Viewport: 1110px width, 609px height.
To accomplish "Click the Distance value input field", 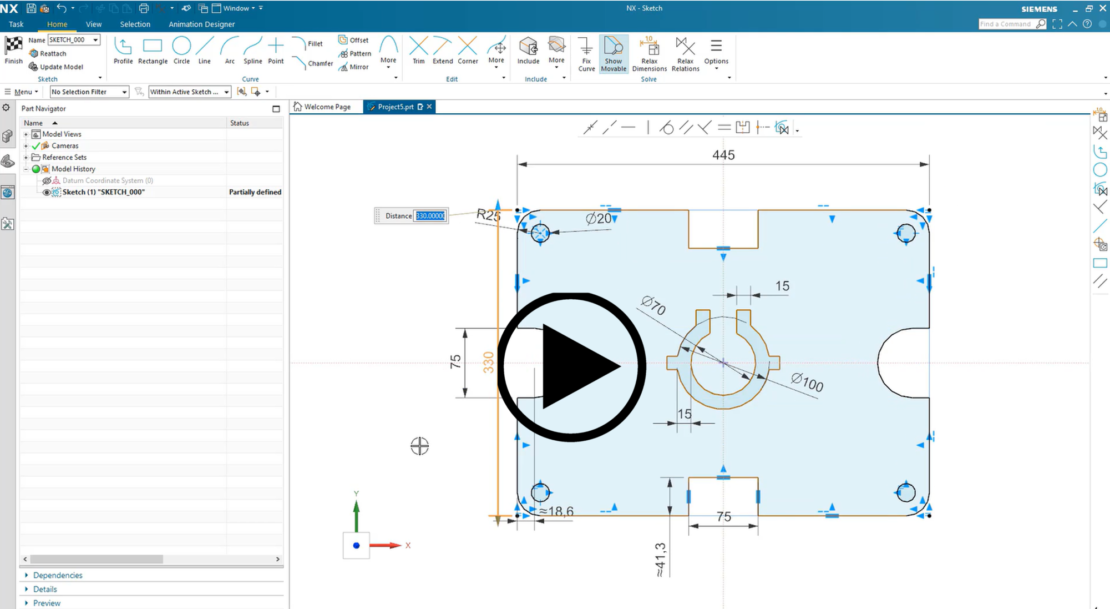I will (x=430, y=215).
